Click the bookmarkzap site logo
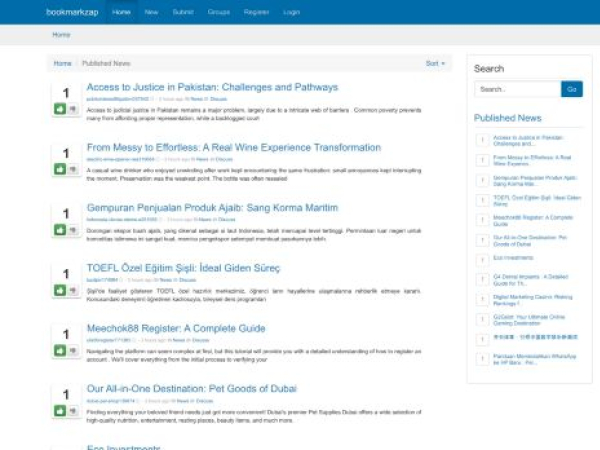This screenshot has height=450, width=600. tap(72, 12)
